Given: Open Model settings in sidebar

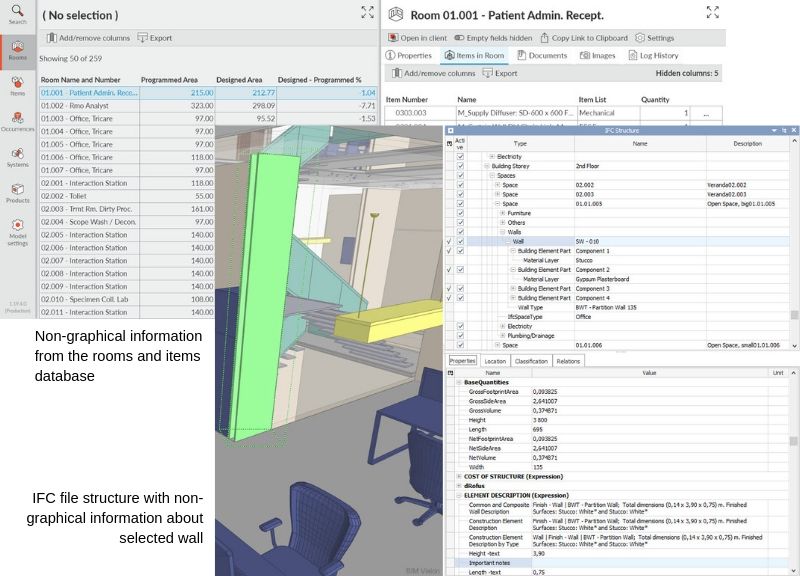Looking at the screenshot, I should [17, 232].
